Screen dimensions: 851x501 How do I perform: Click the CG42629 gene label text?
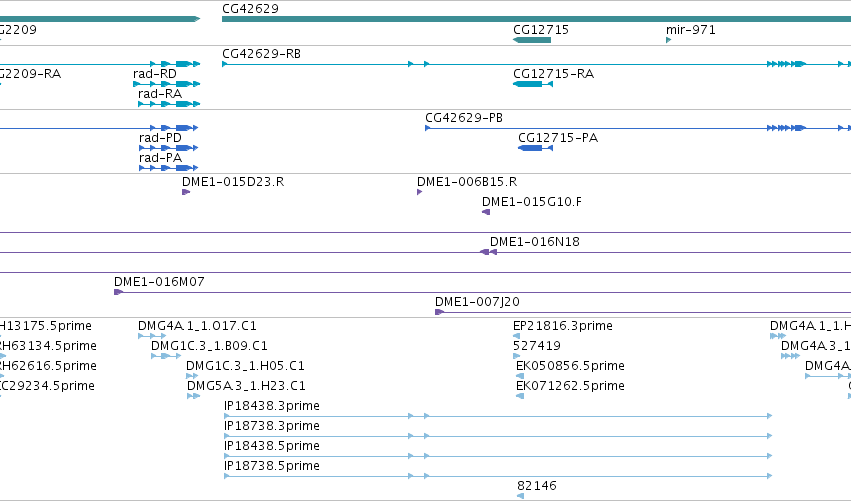pyautogui.click(x=250, y=9)
